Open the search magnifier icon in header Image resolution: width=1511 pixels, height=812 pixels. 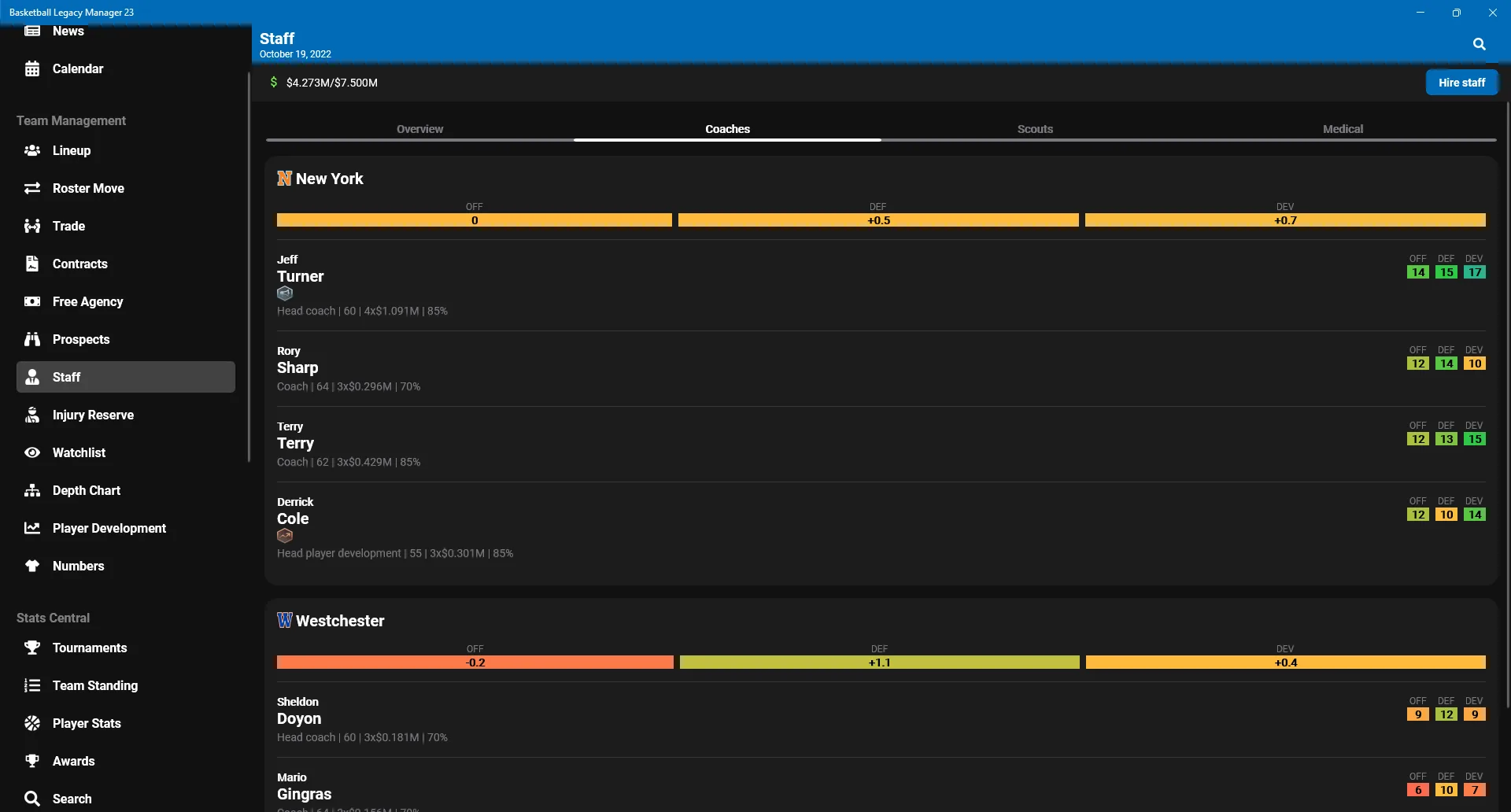point(1480,44)
